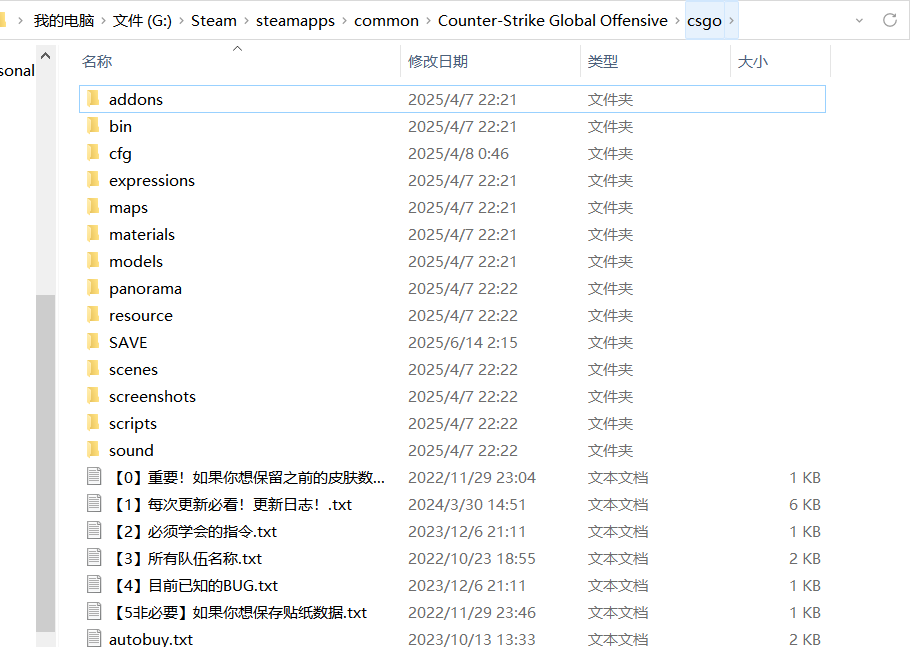This screenshot has width=916, height=647.
Task: Click the date 2025/6/14 2:15
Action: (463, 342)
